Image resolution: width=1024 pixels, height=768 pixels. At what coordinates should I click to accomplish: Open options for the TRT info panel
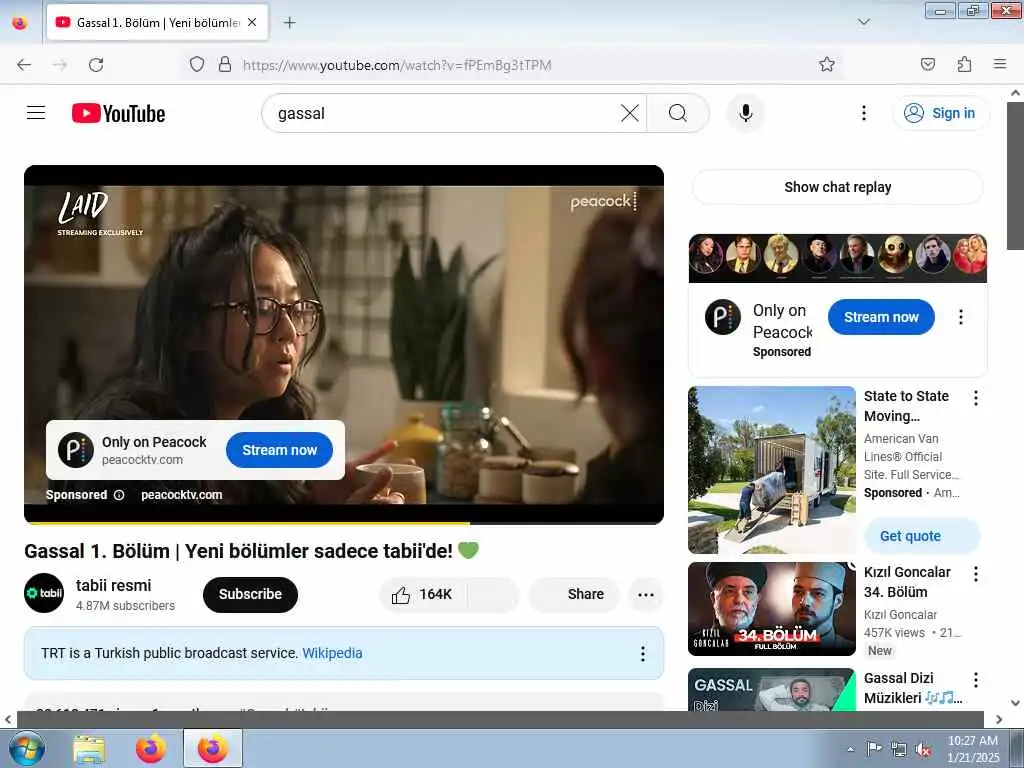pyautogui.click(x=643, y=654)
